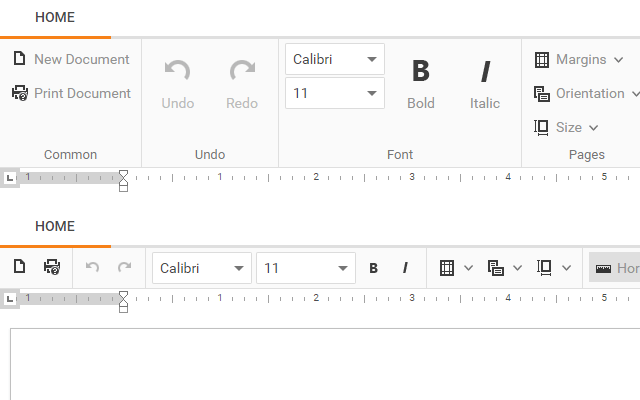The height and width of the screenshot is (400, 640).
Task: Toggle the large Italic button labeled Italic
Action: point(485,83)
